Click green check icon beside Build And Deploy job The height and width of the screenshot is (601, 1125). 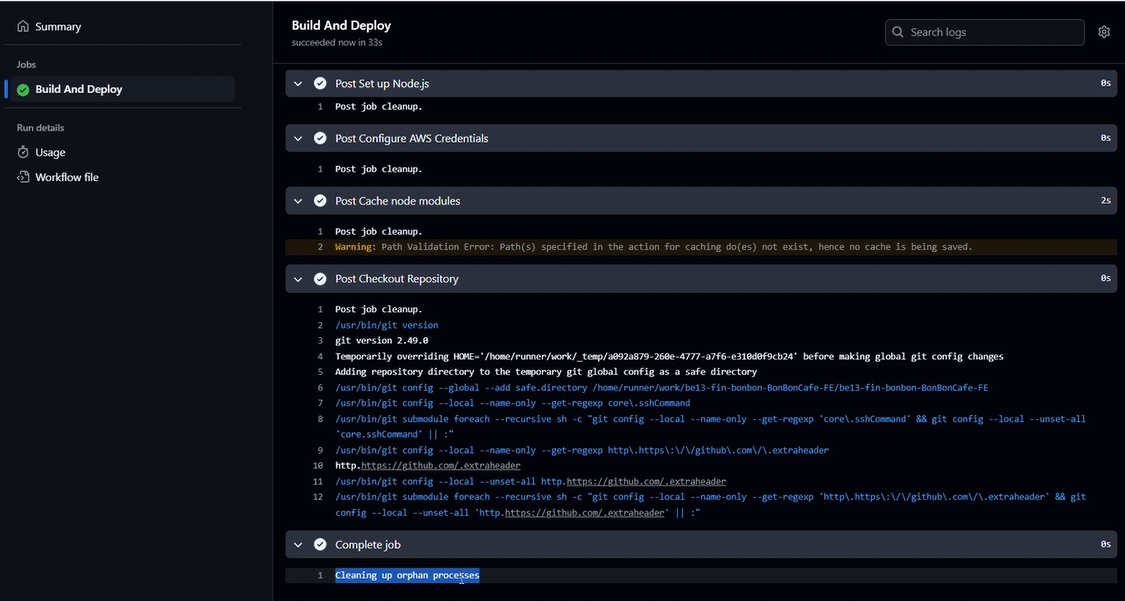coord(23,90)
